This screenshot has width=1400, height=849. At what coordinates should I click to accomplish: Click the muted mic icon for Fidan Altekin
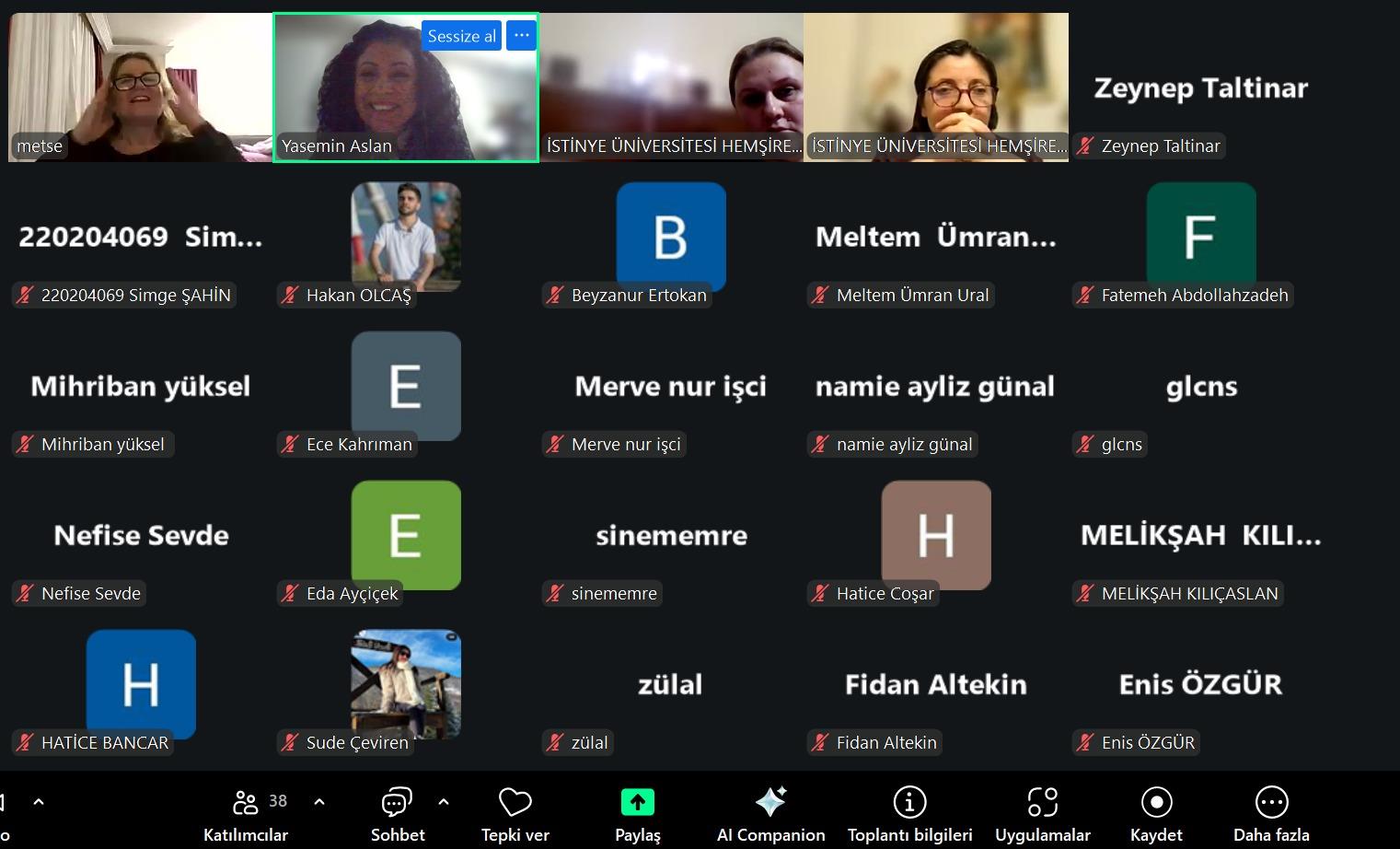(x=821, y=742)
